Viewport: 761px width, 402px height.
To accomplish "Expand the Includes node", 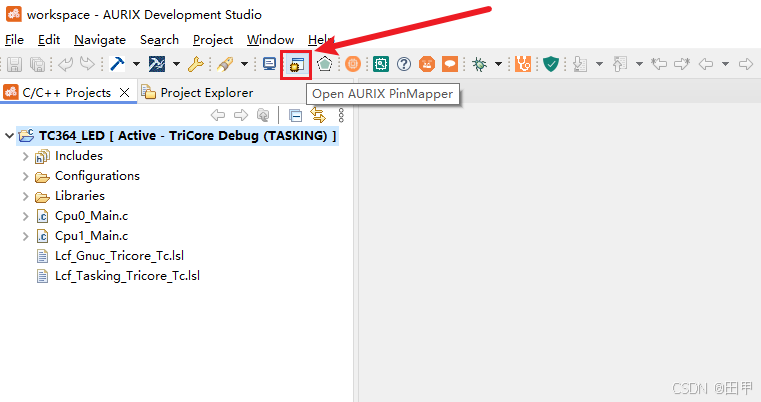I will [x=26, y=156].
